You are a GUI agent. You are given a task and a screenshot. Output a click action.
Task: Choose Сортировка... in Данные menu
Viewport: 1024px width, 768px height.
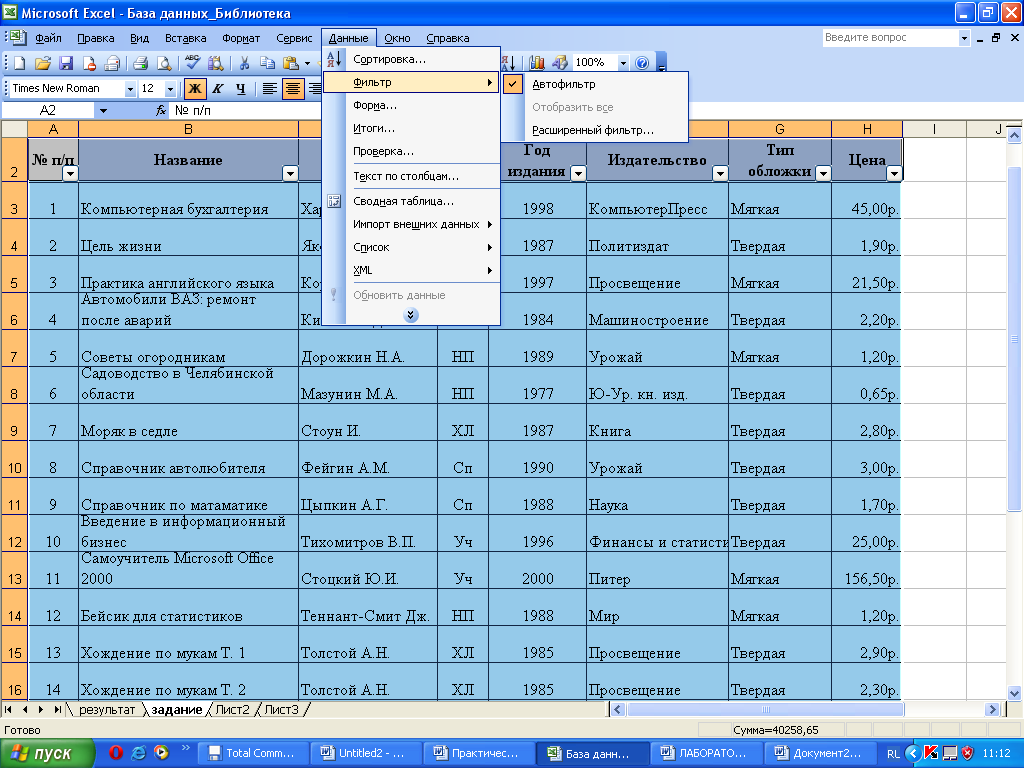[411, 59]
